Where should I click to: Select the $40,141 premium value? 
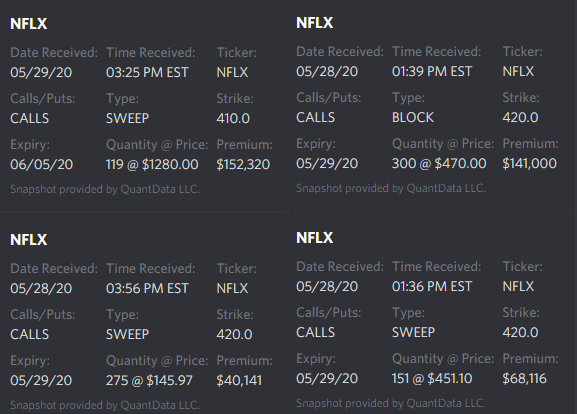pos(239,380)
